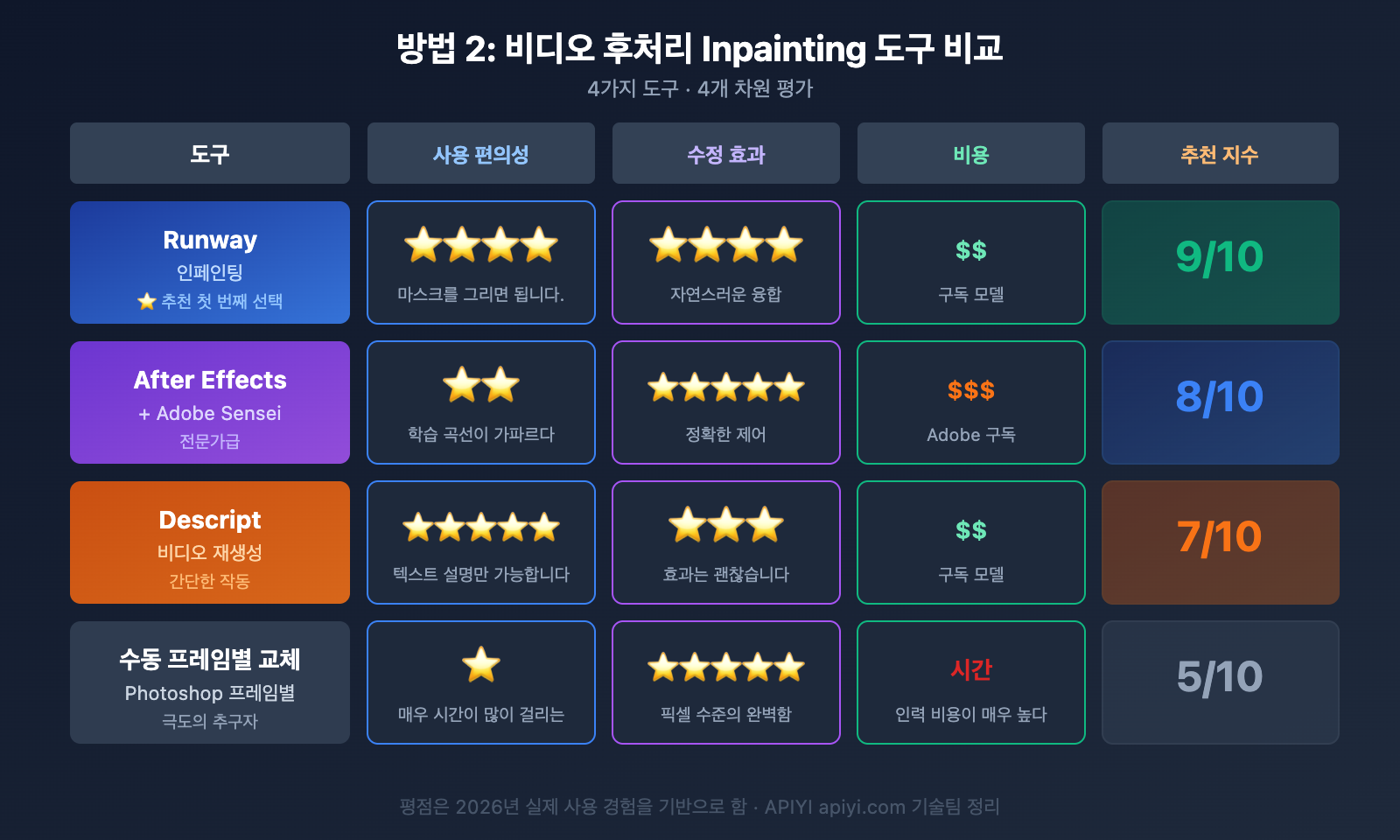Image resolution: width=1400 pixels, height=840 pixels.
Task: Click the five stars above 정확한 제어
Action: click(726, 387)
